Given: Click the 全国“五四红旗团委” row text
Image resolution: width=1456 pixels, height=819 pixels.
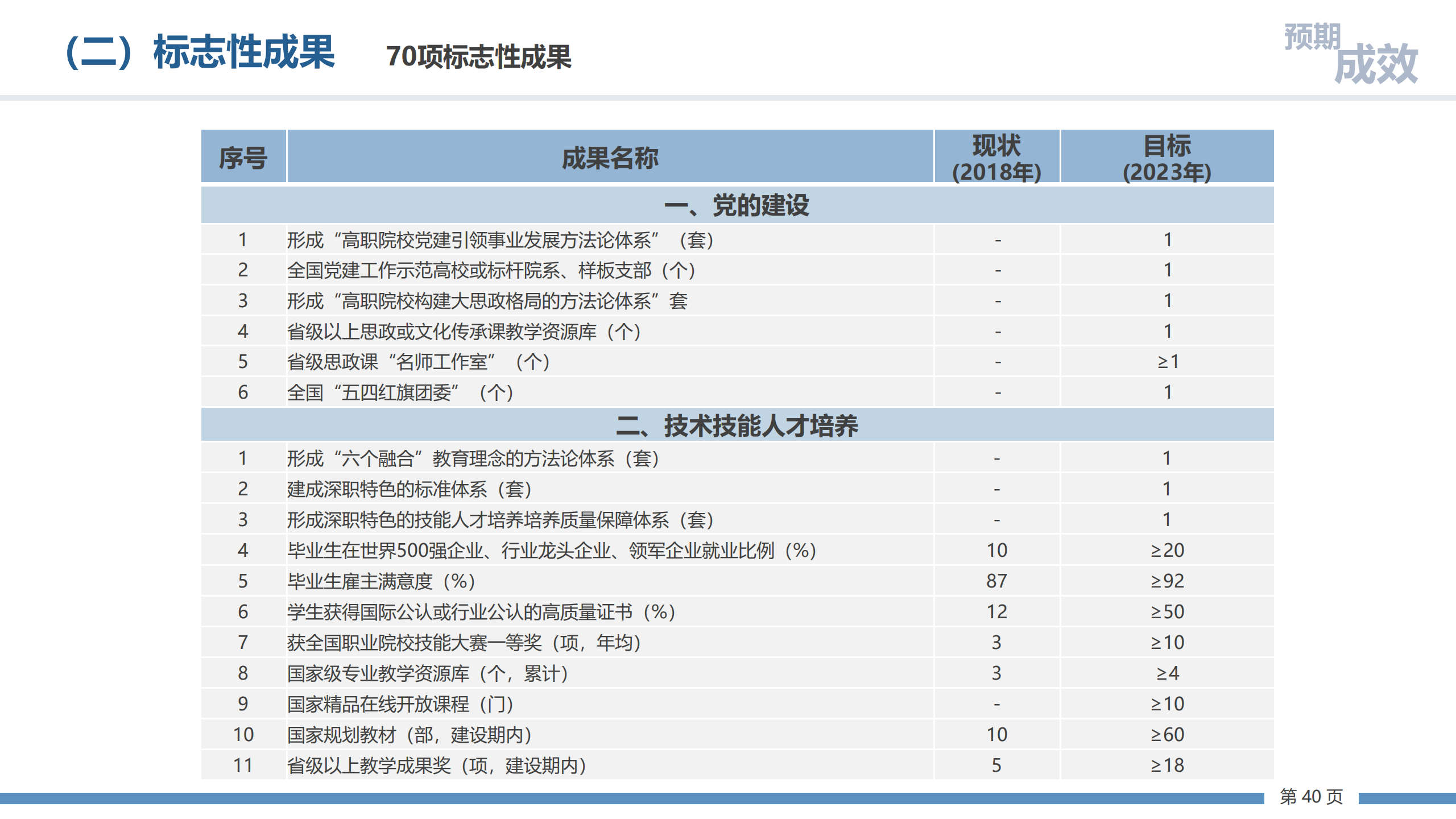Looking at the screenshot, I should [400, 392].
